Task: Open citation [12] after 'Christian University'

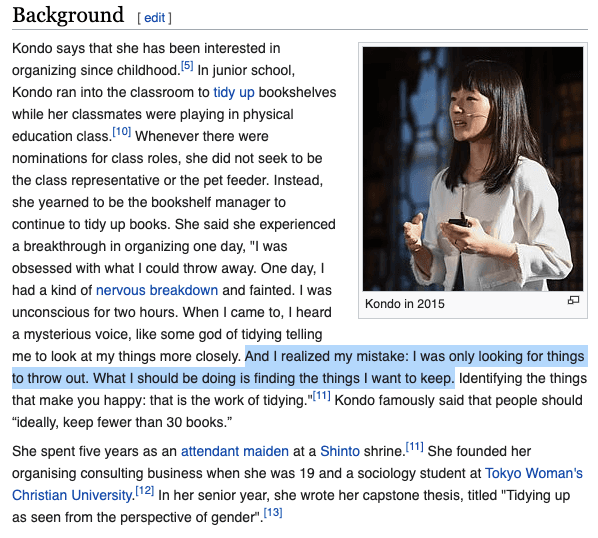Action: click(x=145, y=491)
